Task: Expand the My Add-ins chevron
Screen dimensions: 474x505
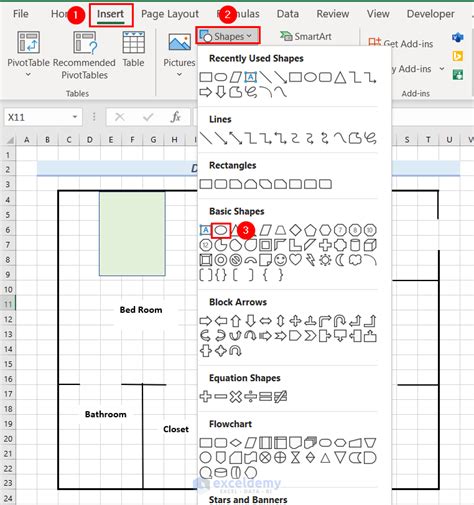Action: pyautogui.click(x=442, y=69)
